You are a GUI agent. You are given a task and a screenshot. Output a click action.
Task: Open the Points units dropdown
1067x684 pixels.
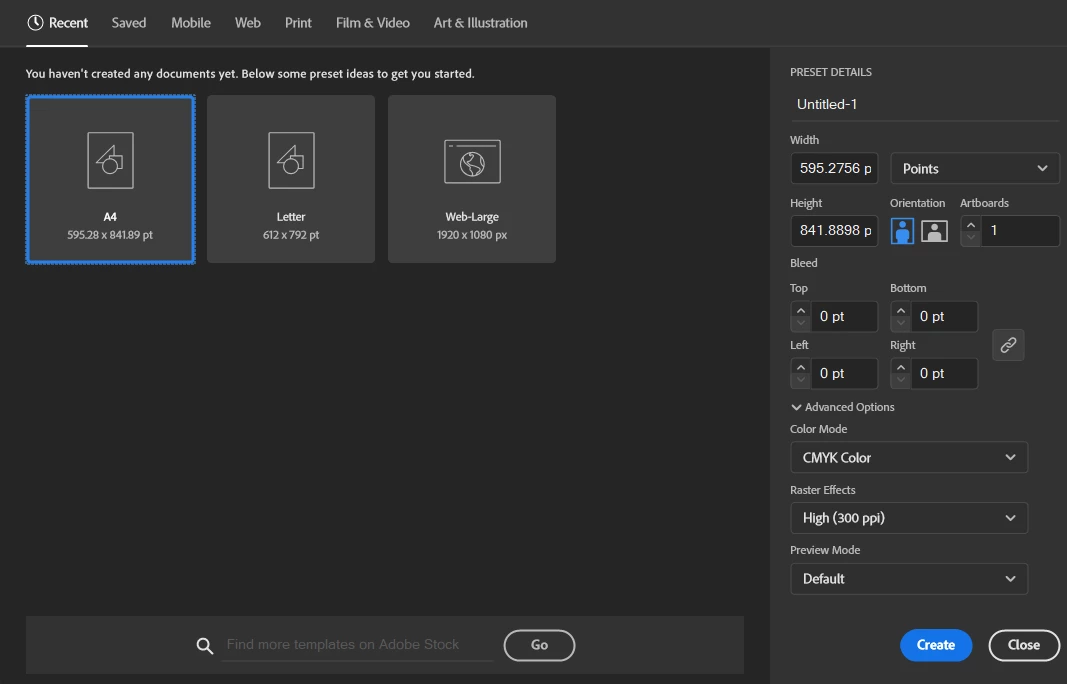974,168
